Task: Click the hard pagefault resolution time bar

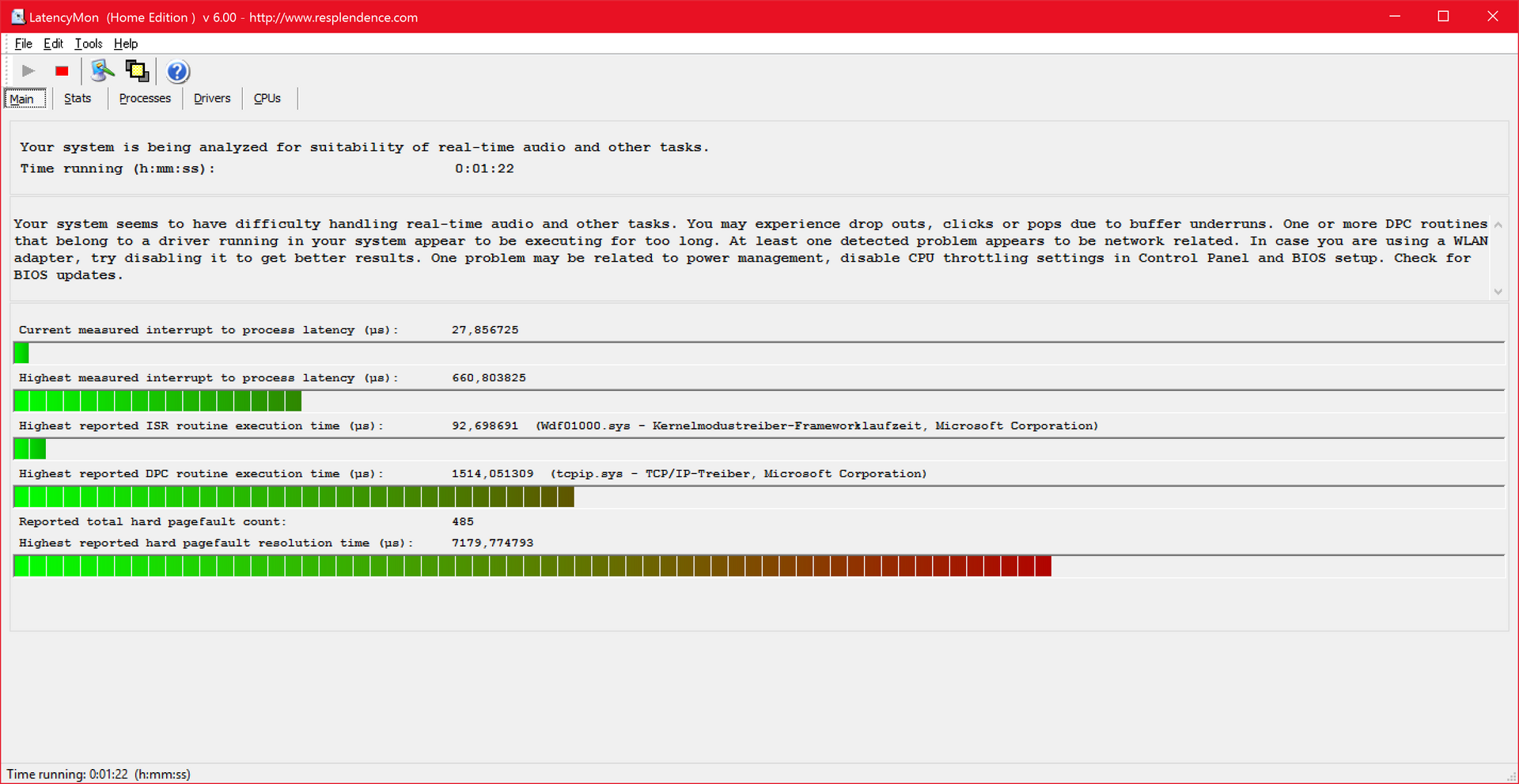Action: 759,566
